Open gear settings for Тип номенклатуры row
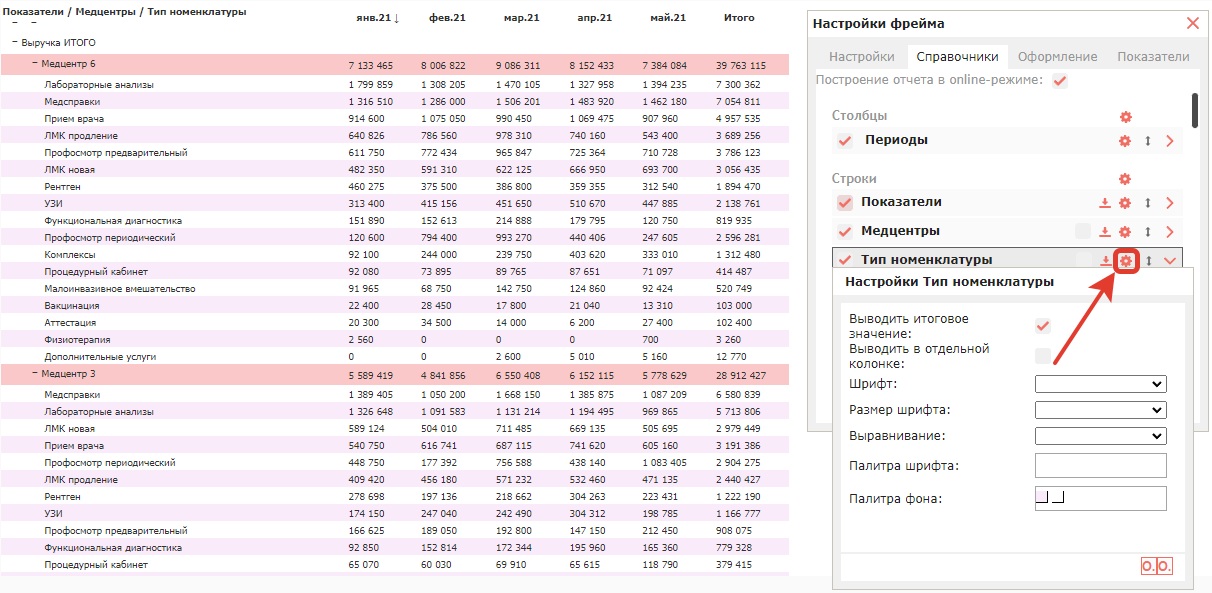This screenshot has width=1212, height=593. coord(1126,261)
